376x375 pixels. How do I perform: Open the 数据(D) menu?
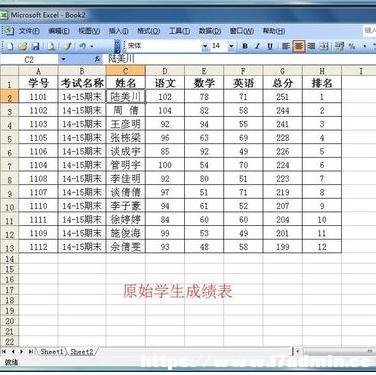pyautogui.click(x=210, y=31)
